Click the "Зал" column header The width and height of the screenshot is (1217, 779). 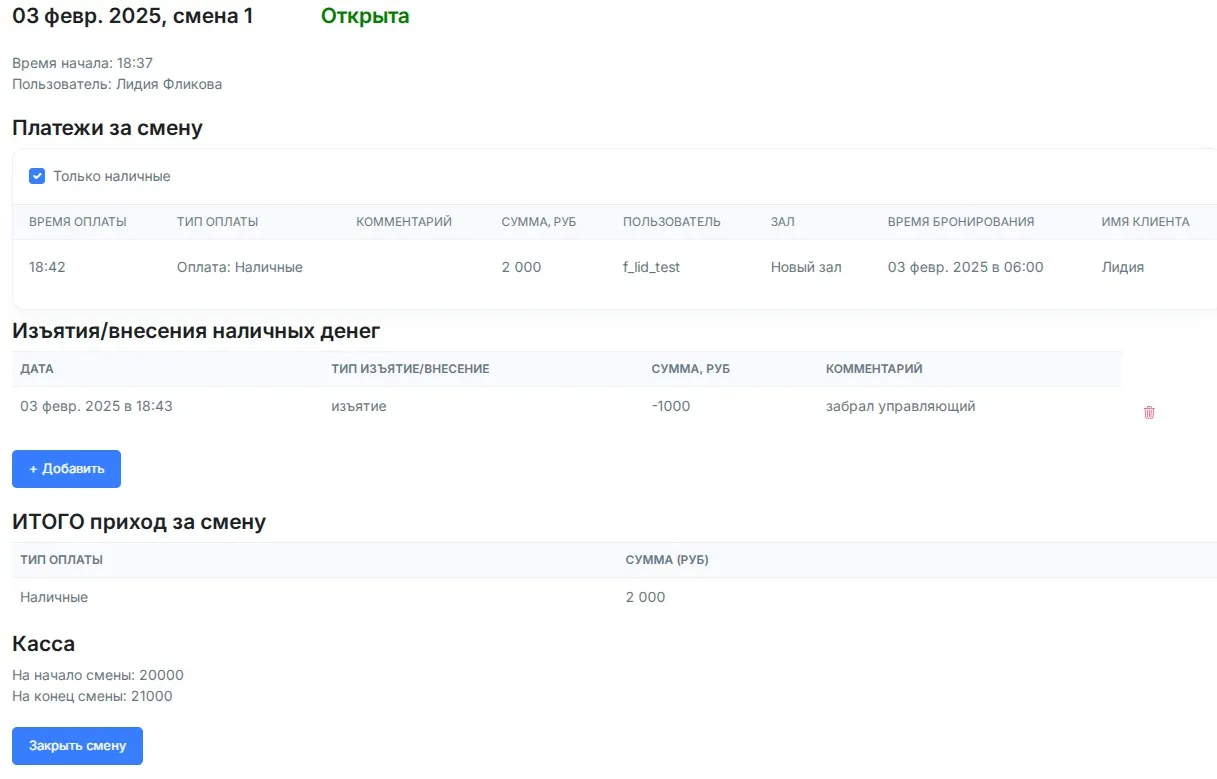coord(782,222)
